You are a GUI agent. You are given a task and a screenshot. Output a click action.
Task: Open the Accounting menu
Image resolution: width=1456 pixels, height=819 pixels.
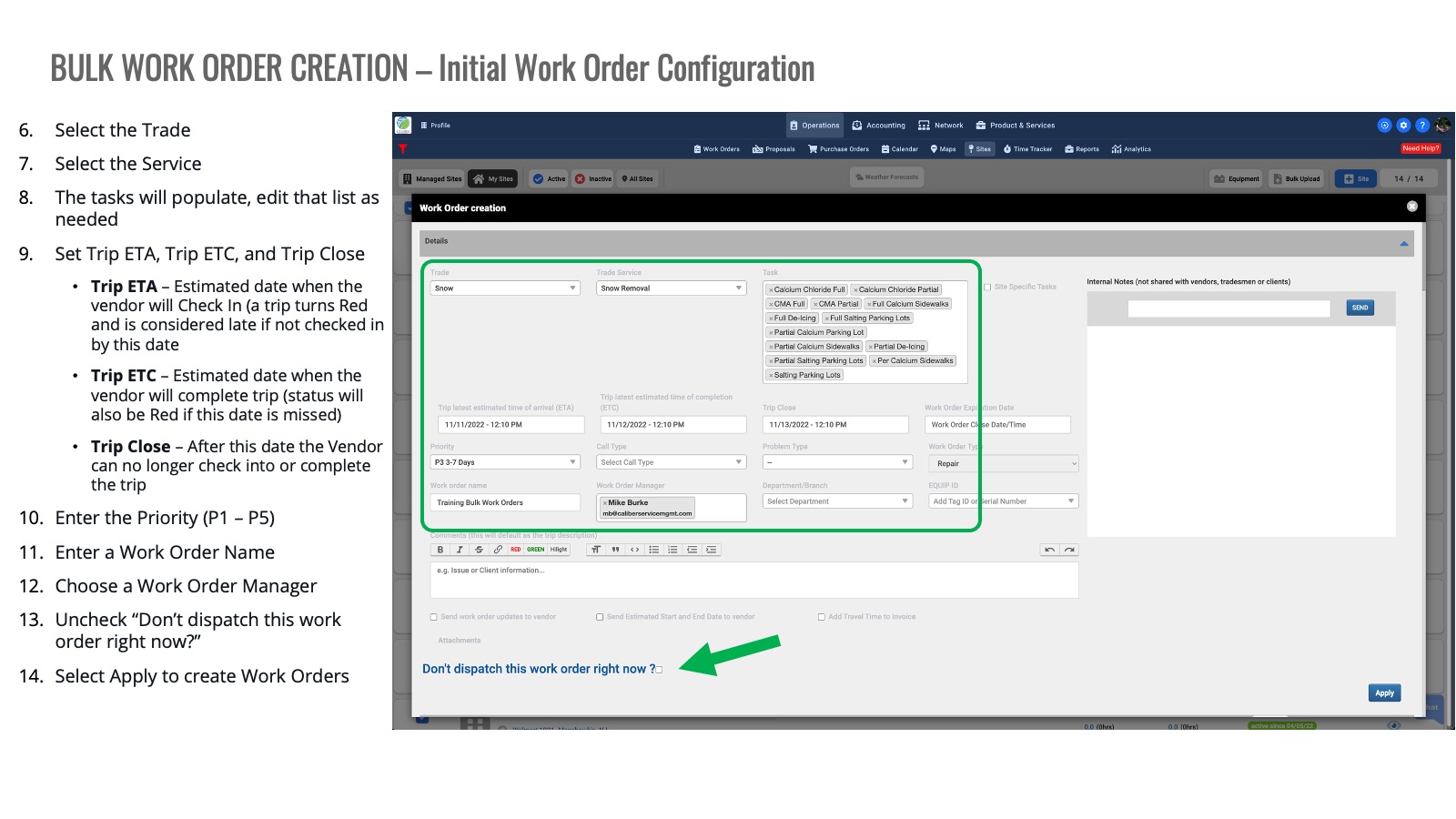coord(879,126)
